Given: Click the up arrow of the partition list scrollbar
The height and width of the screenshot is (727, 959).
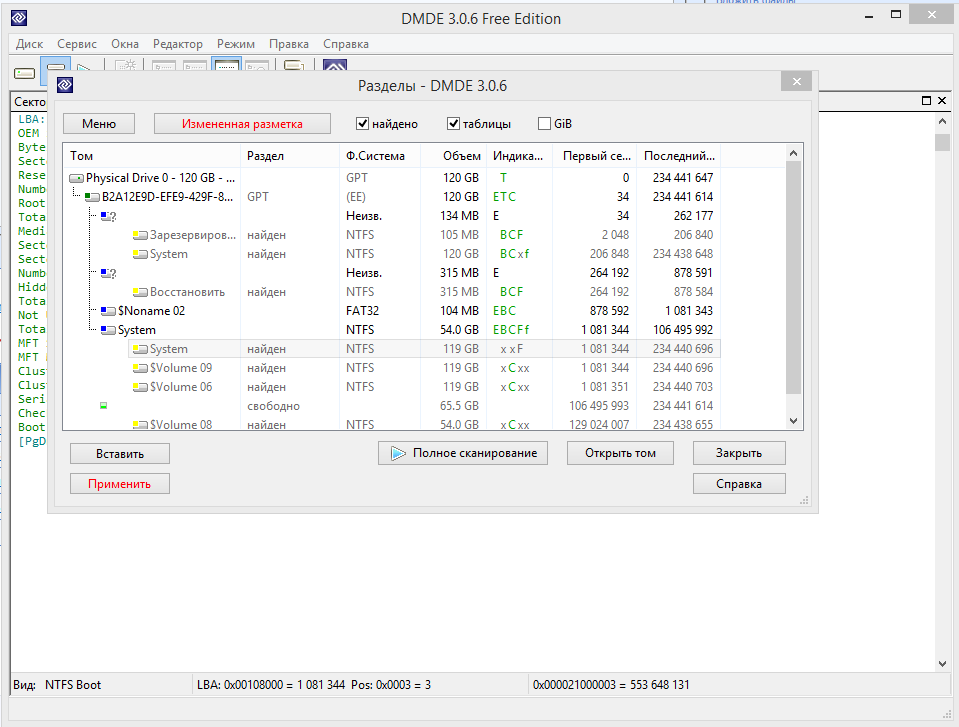Looking at the screenshot, I should click(793, 153).
